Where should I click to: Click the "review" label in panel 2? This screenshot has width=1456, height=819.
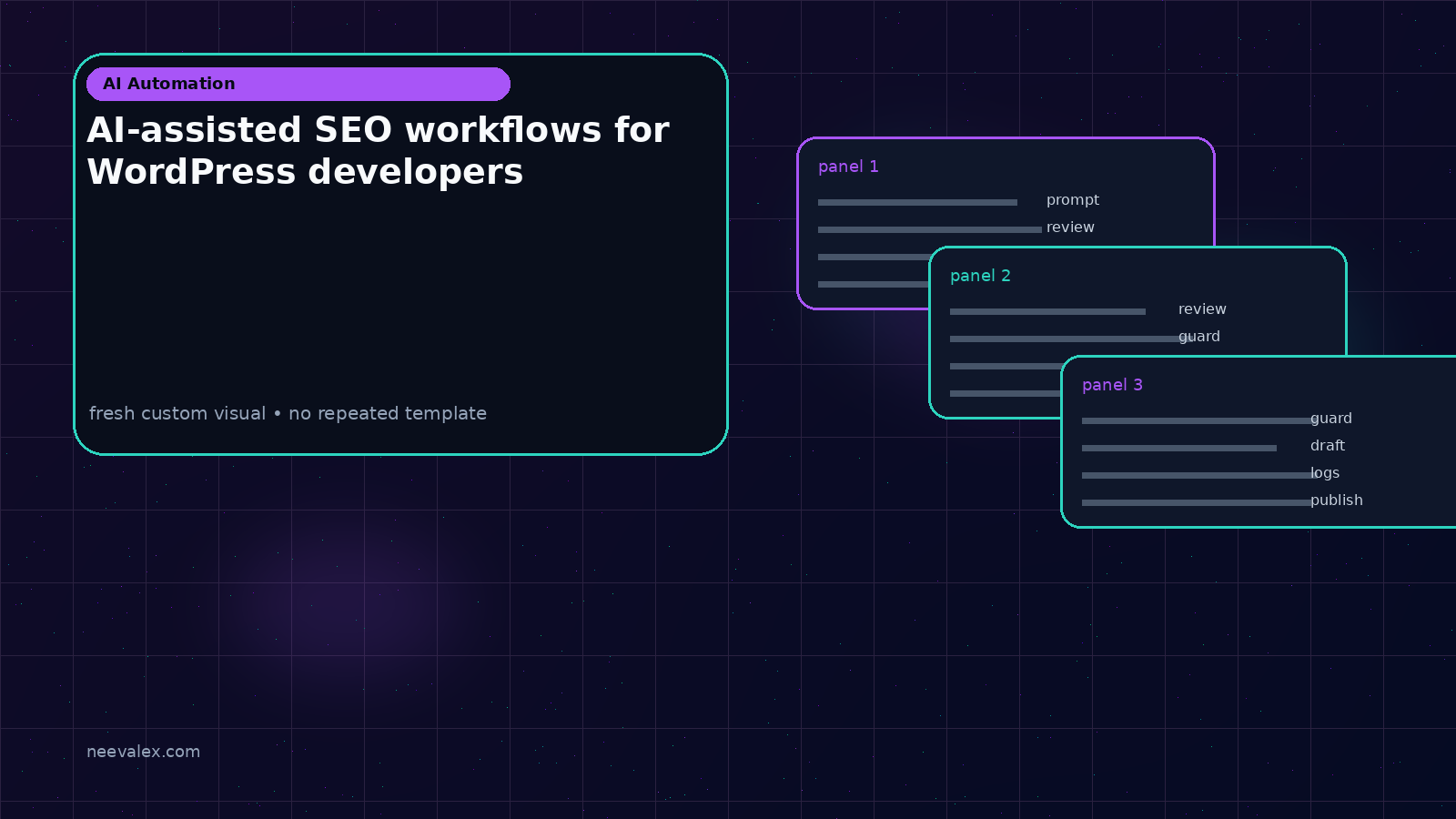pyautogui.click(x=1202, y=309)
